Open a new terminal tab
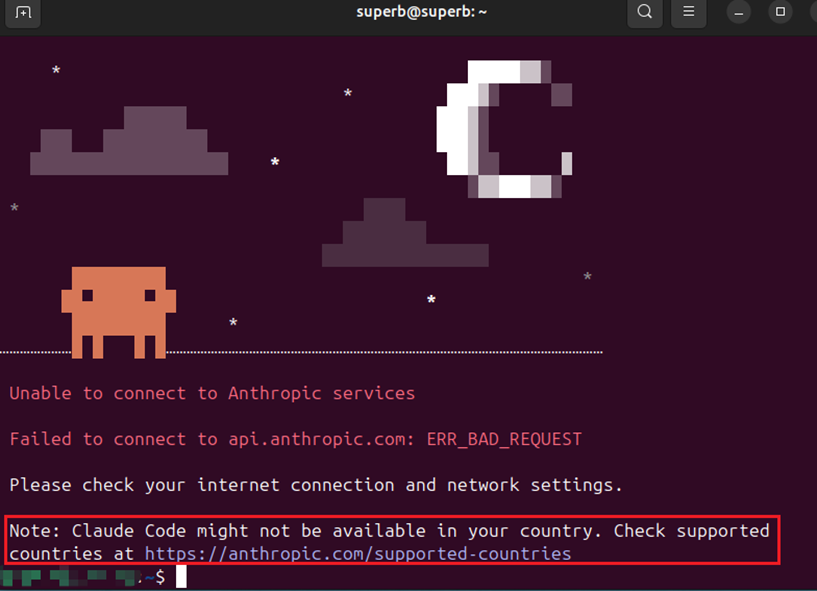The height and width of the screenshot is (591, 817). (x=23, y=12)
